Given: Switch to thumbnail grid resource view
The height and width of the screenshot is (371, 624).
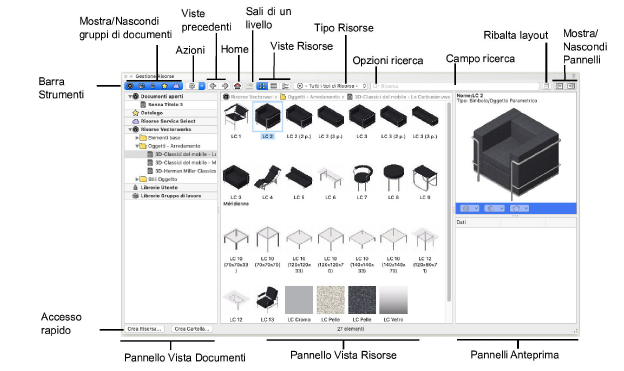Looking at the screenshot, I should point(262,86).
